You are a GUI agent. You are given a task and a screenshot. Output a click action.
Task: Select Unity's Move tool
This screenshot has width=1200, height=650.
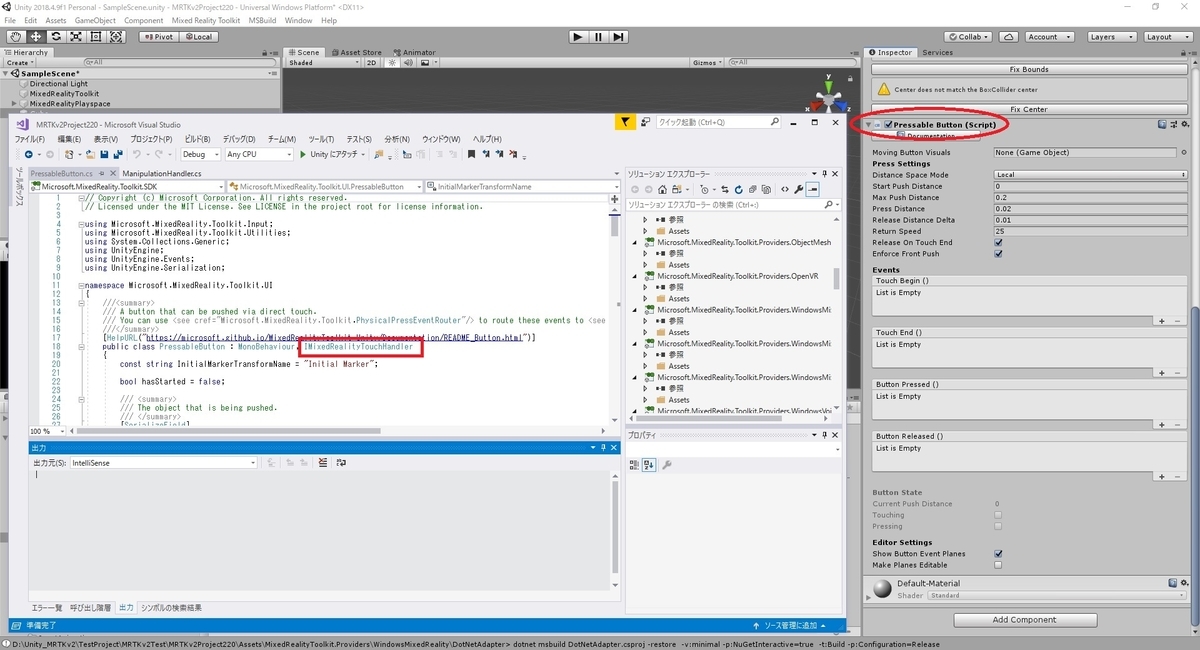point(35,37)
